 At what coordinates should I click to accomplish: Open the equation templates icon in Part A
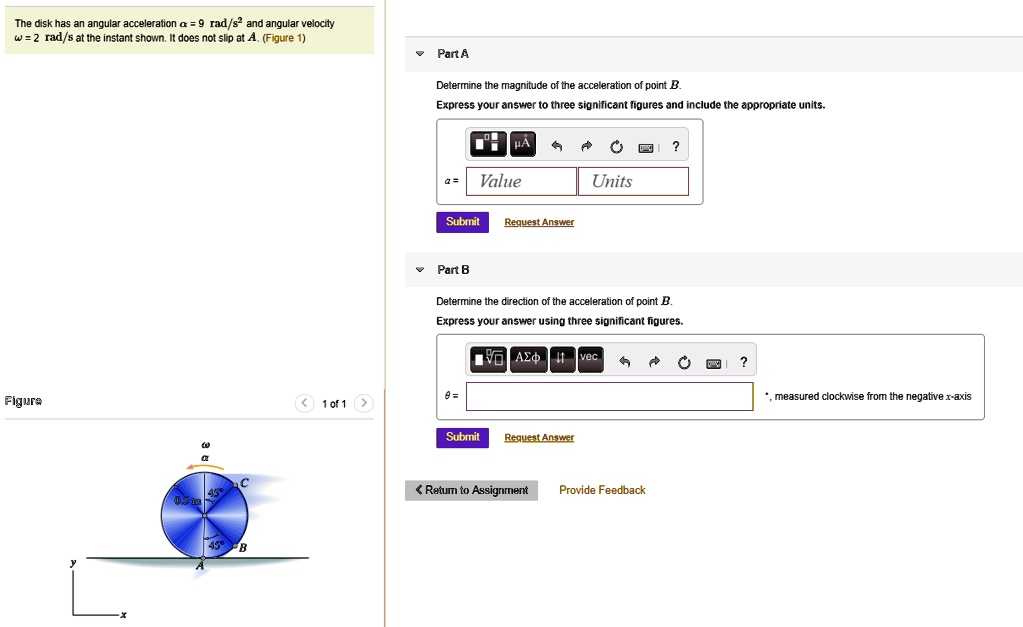(490, 144)
